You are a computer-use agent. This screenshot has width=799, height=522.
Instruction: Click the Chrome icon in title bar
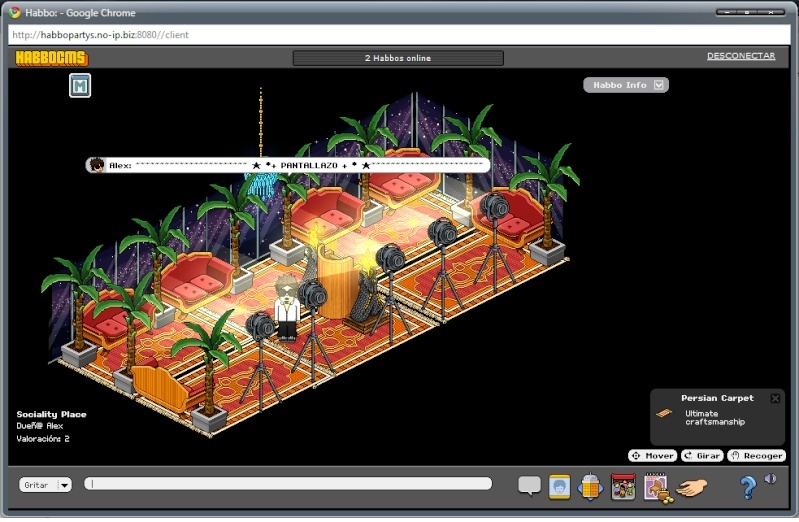coord(14,12)
